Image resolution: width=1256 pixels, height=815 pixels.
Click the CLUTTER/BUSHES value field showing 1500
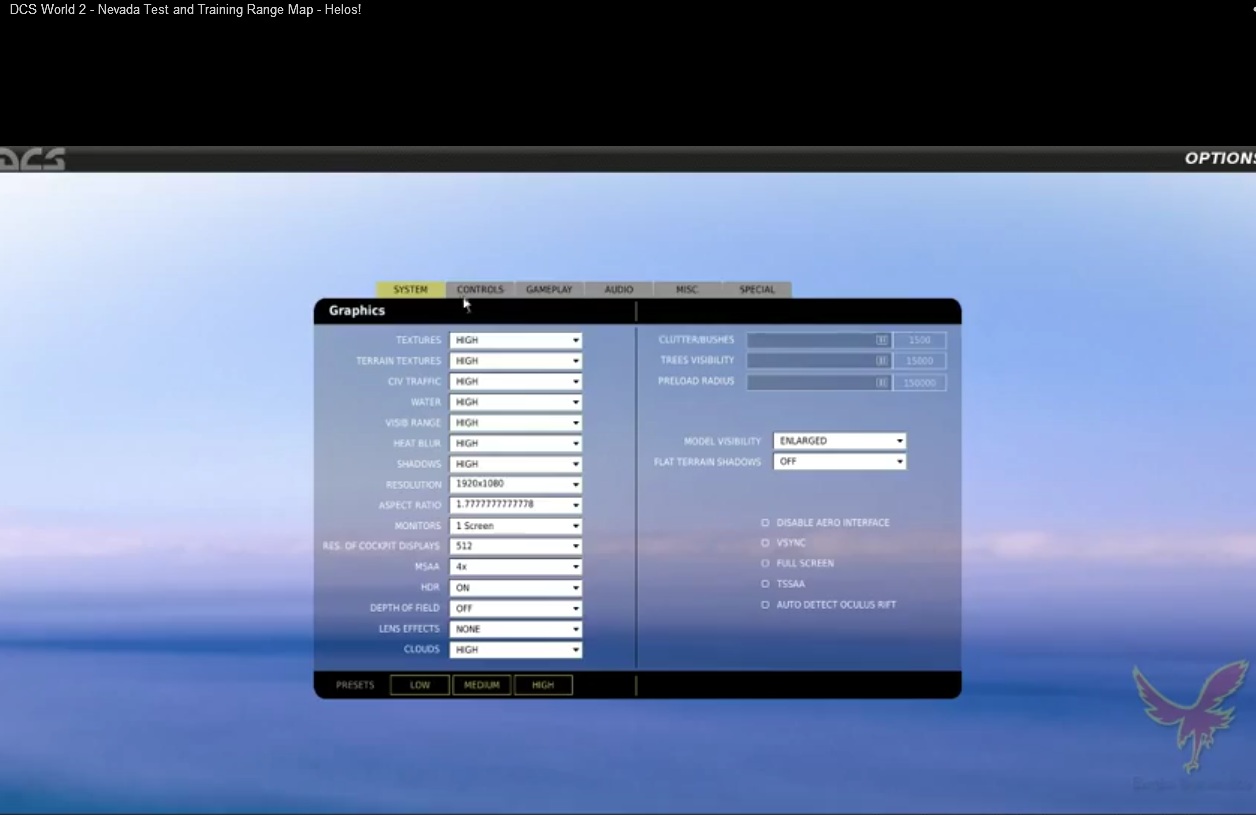pyautogui.click(x=920, y=340)
